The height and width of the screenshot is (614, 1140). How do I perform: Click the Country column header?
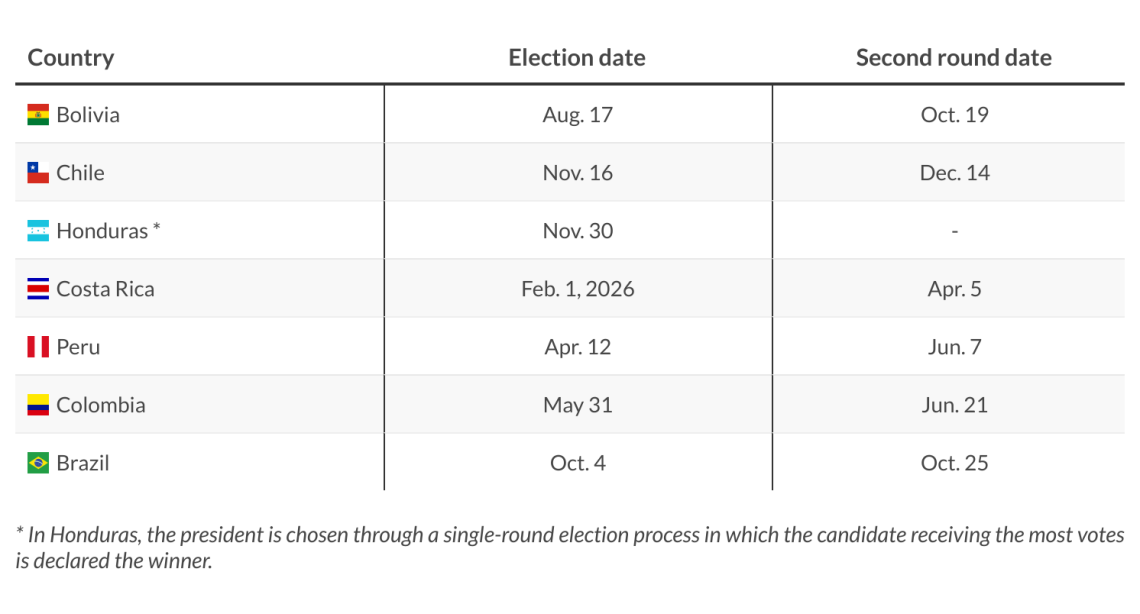click(71, 57)
